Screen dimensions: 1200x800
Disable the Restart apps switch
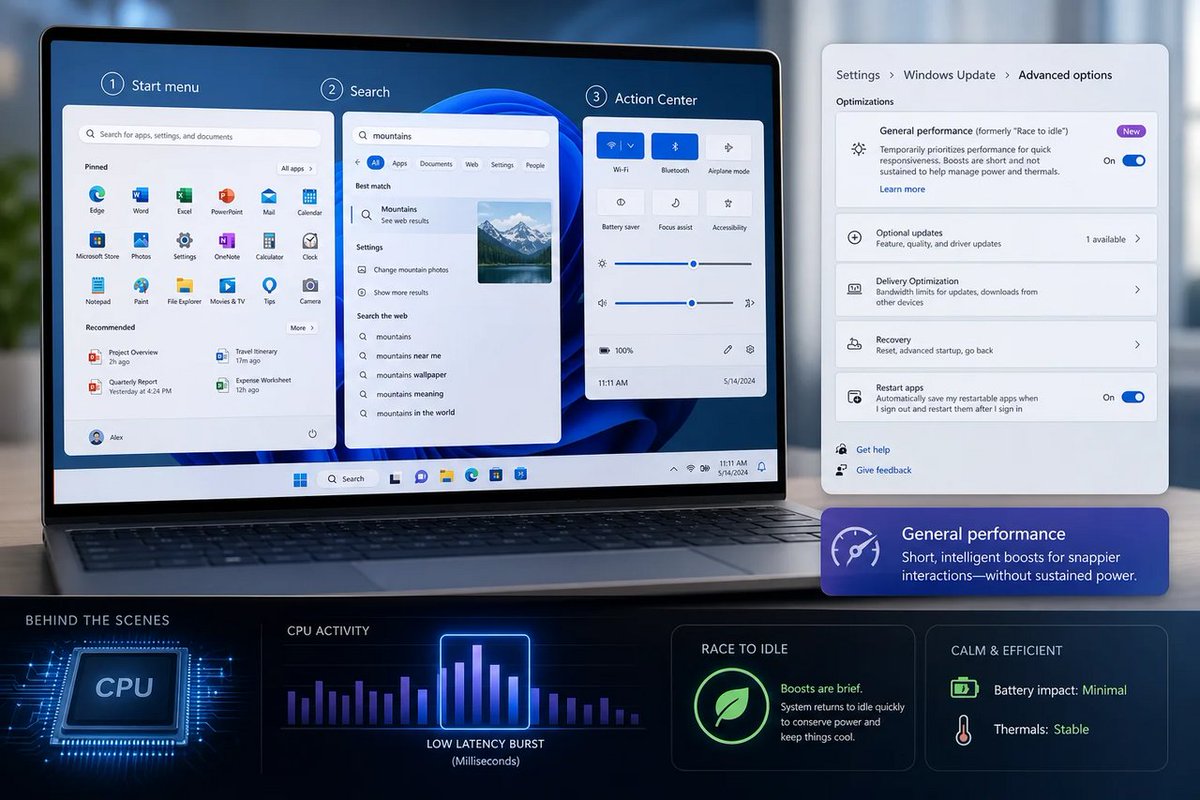pyautogui.click(x=1133, y=397)
